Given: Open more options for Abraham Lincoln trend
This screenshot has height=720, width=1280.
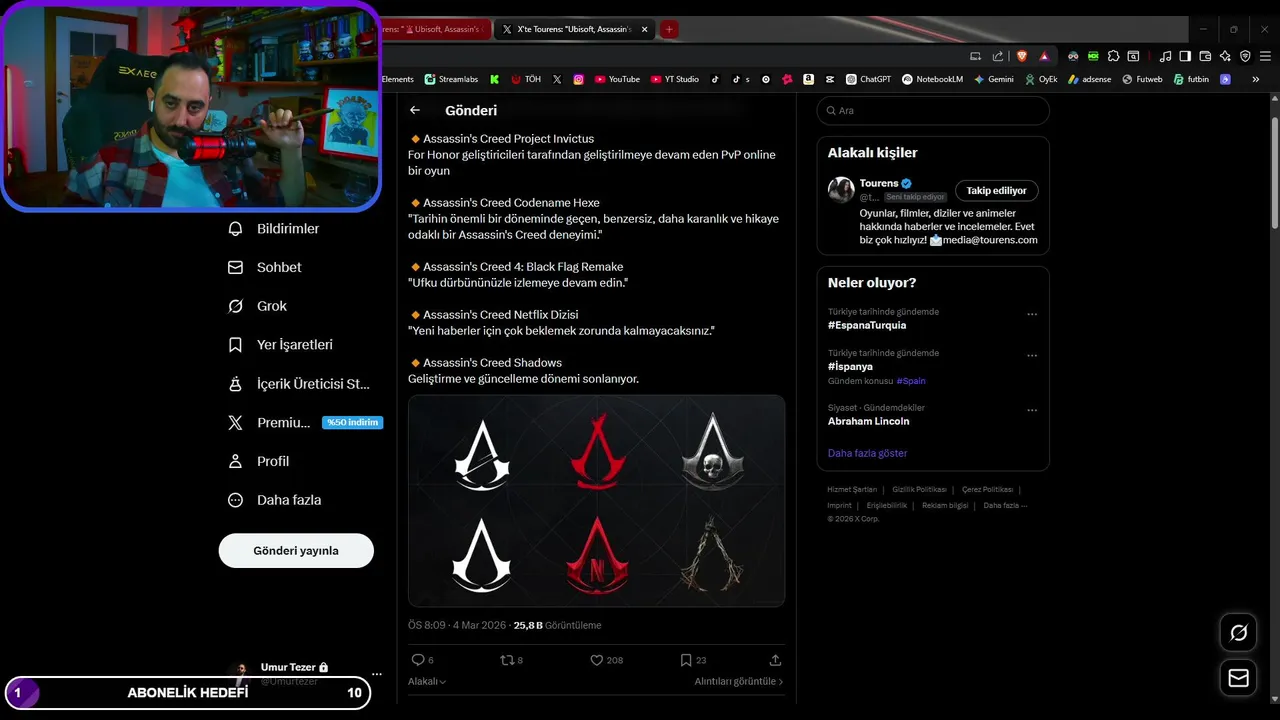Looking at the screenshot, I should (x=1032, y=410).
